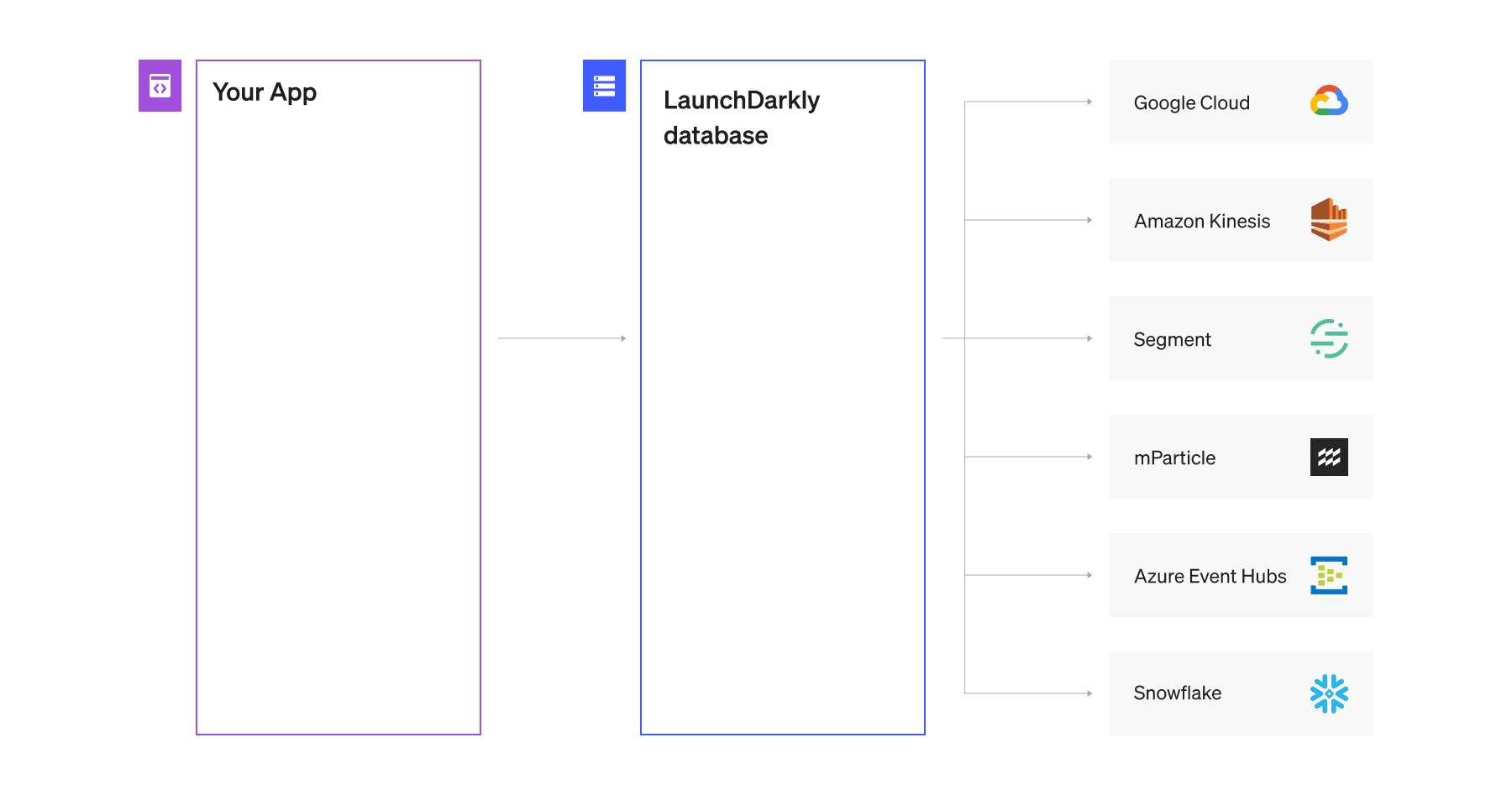Click the arrow pointing to Snowflake
Screen dimensions: 1512x795
[x=1029, y=693]
